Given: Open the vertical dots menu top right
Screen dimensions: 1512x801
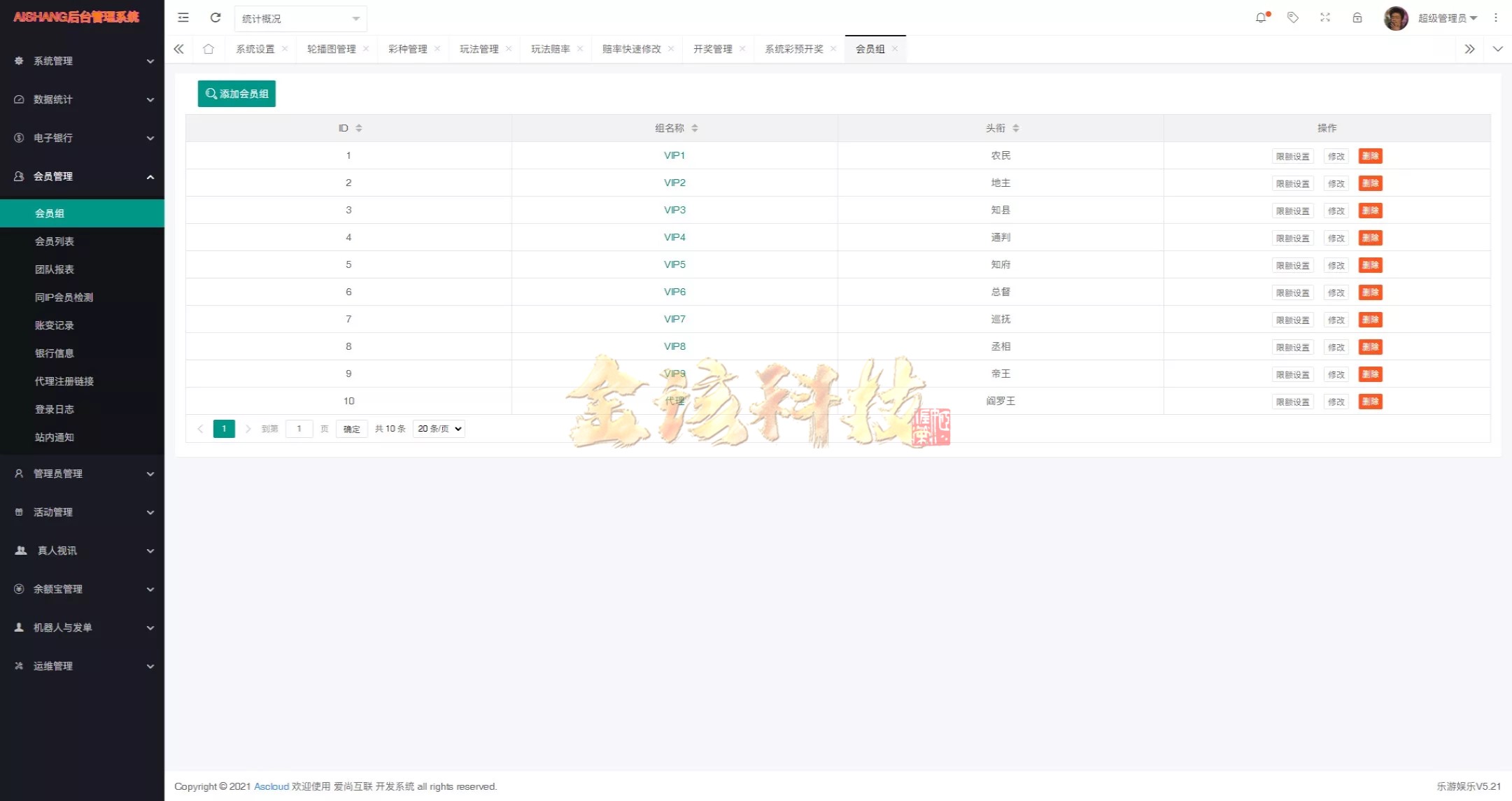Looking at the screenshot, I should (x=1497, y=17).
